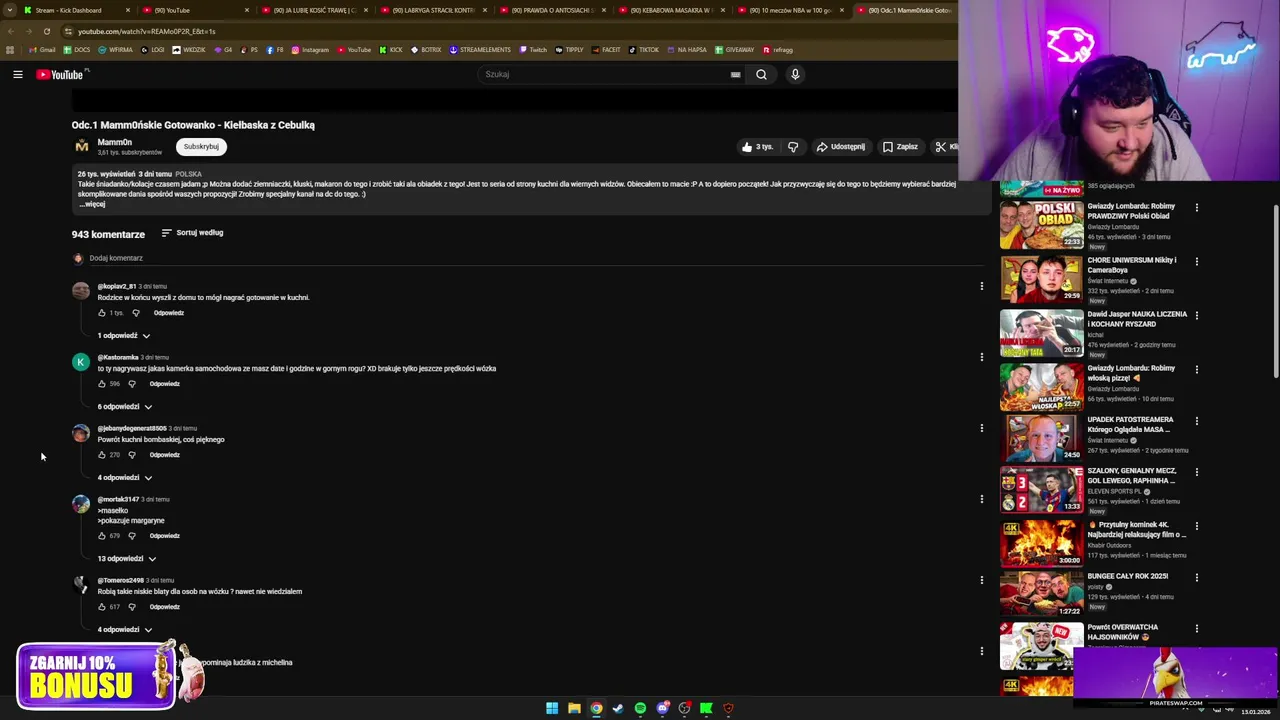Save video with Zapisz button
Image resolution: width=1280 pixels, height=720 pixels.
pyautogui.click(x=900, y=147)
